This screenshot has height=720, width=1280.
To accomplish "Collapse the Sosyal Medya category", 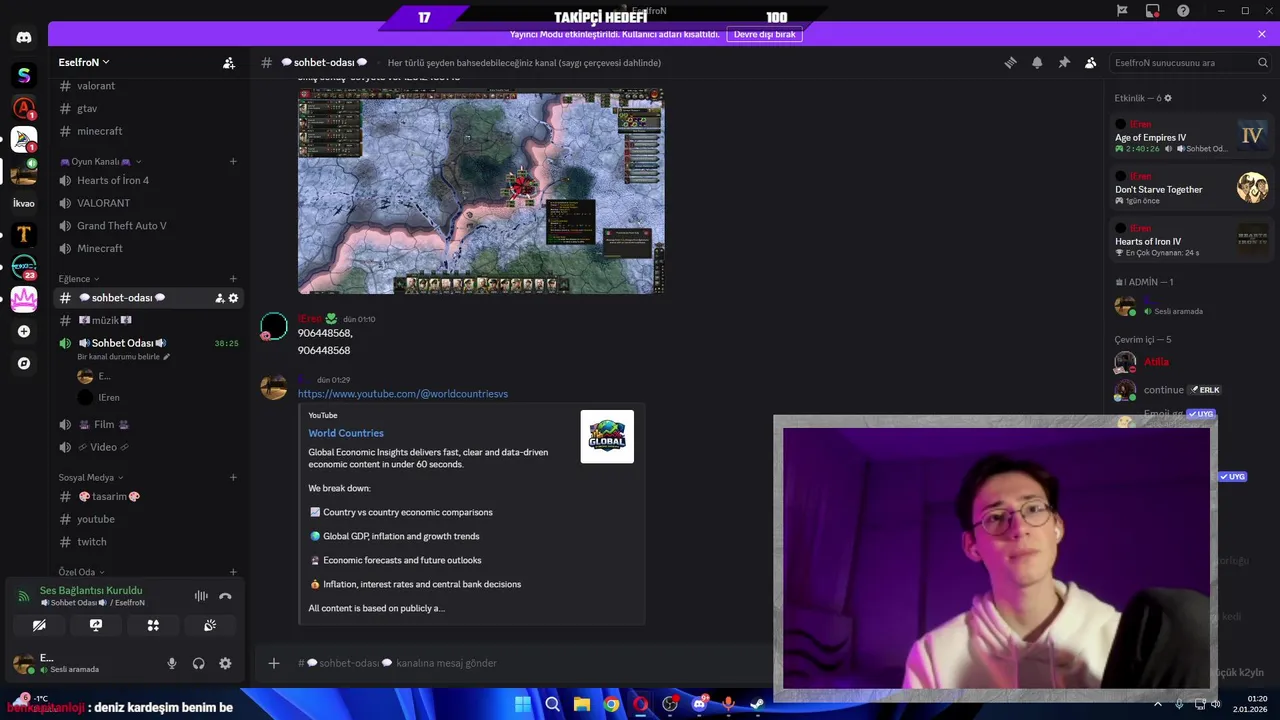I will coord(92,477).
